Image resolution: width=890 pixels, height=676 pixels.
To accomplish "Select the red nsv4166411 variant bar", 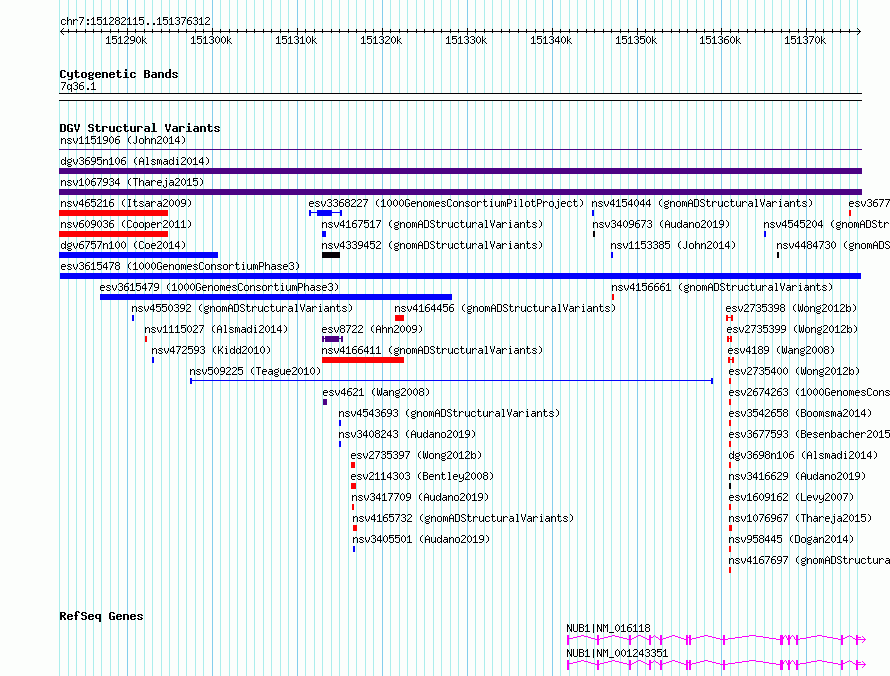I will [x=363, y=360].
